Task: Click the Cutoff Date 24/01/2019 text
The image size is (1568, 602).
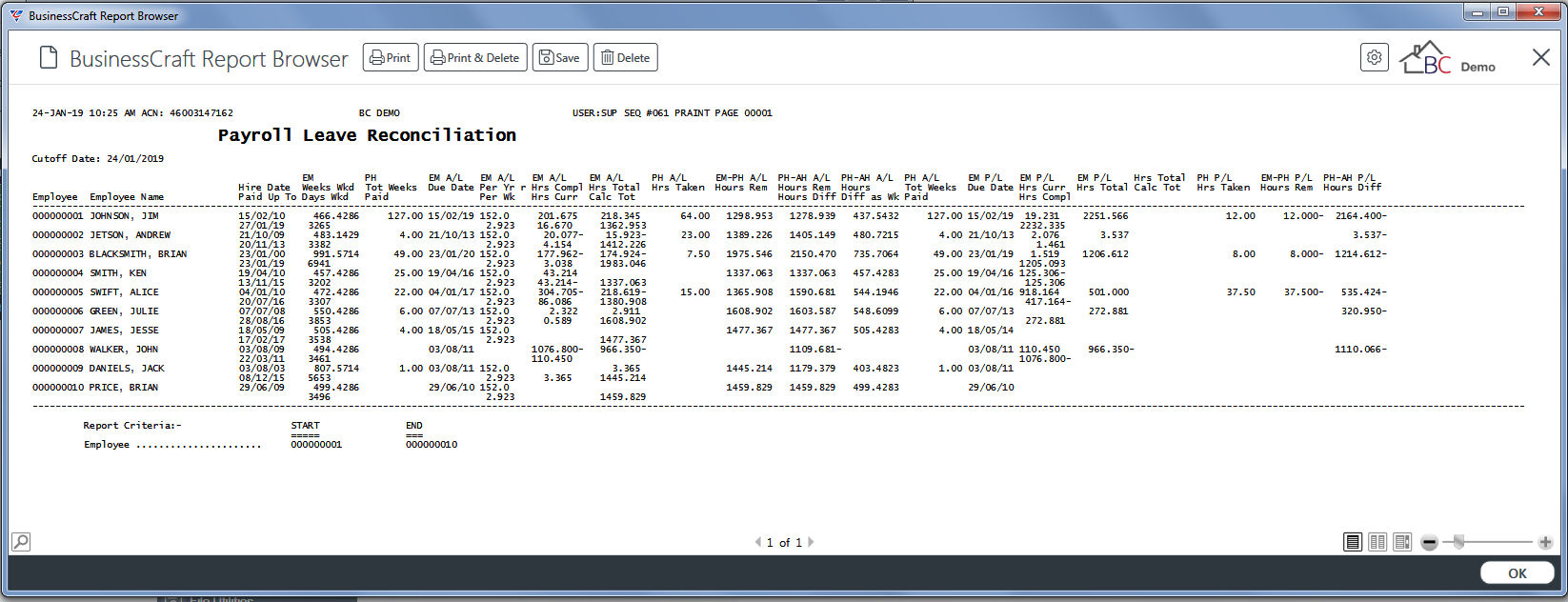Action: tap(98, 159)
